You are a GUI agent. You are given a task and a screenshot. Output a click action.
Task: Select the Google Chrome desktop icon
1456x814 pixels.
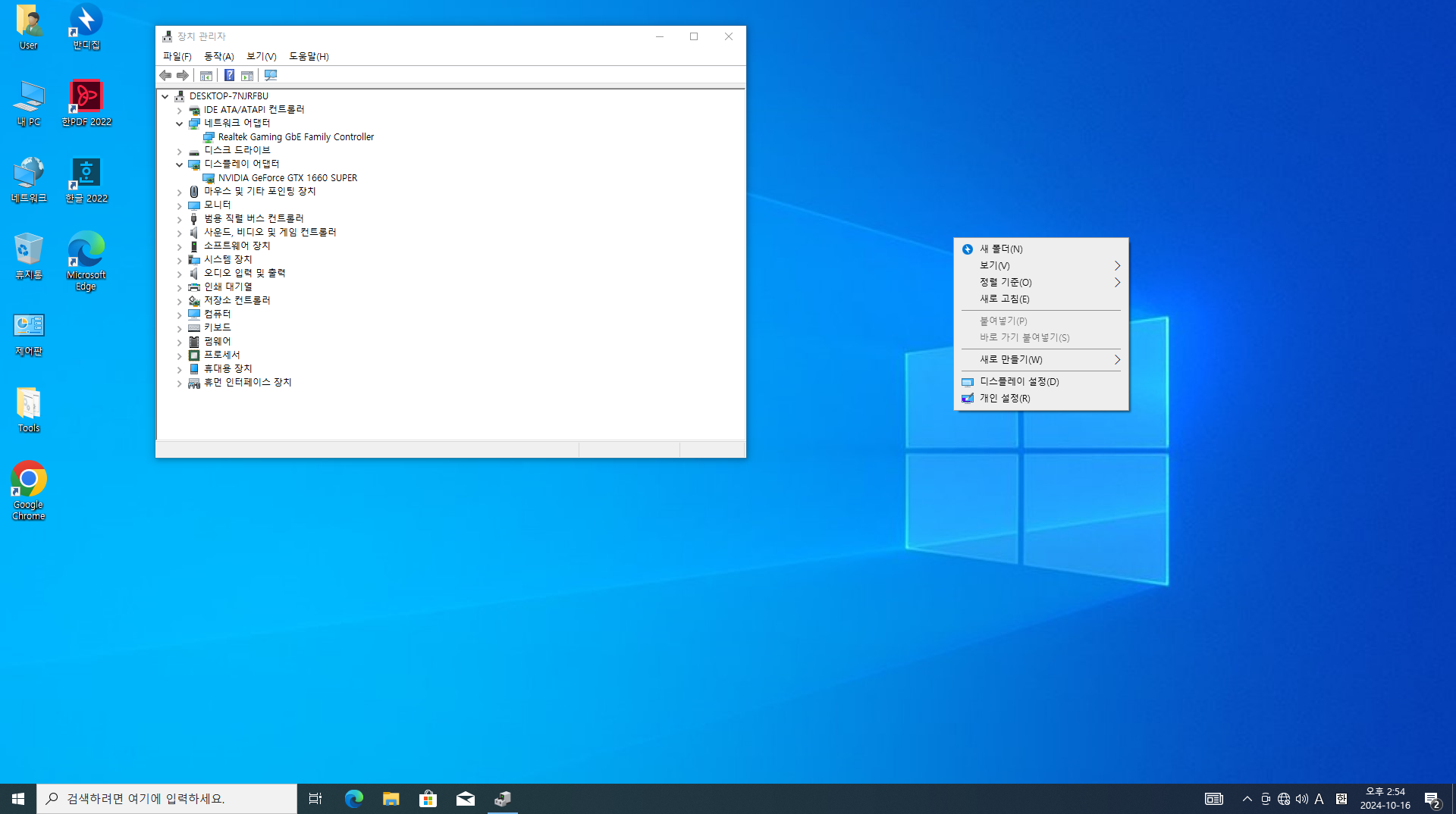29,491
